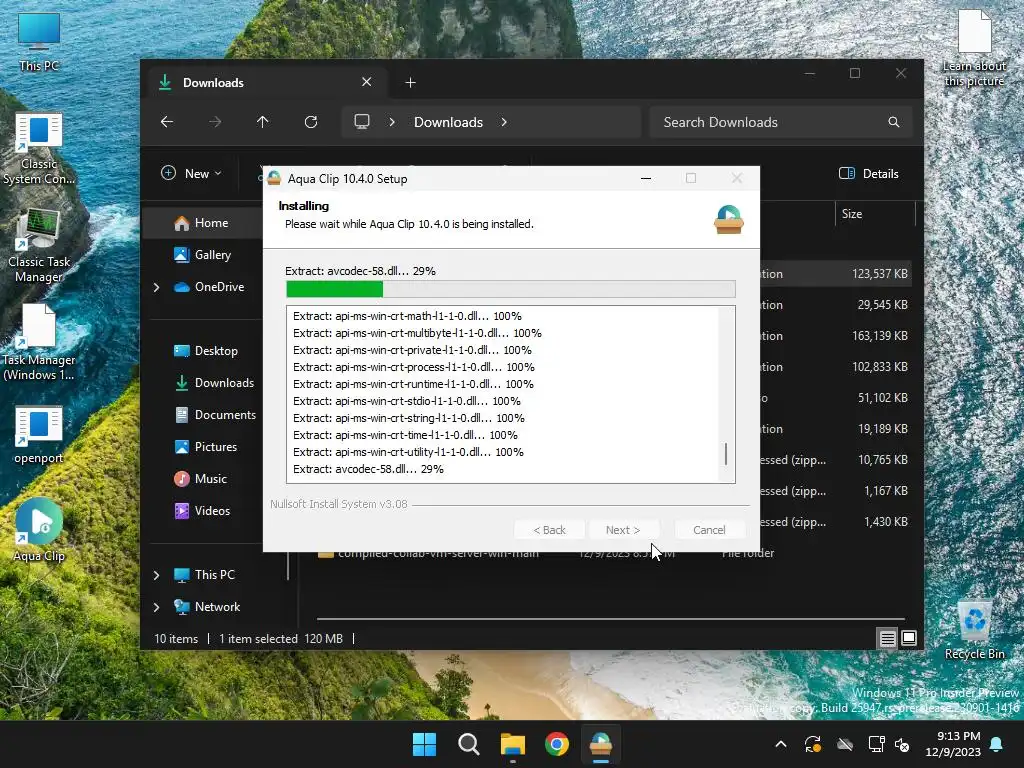
Task: Expand Network in navigation pane
Action: pyautogui.click(x=156, y=607)
